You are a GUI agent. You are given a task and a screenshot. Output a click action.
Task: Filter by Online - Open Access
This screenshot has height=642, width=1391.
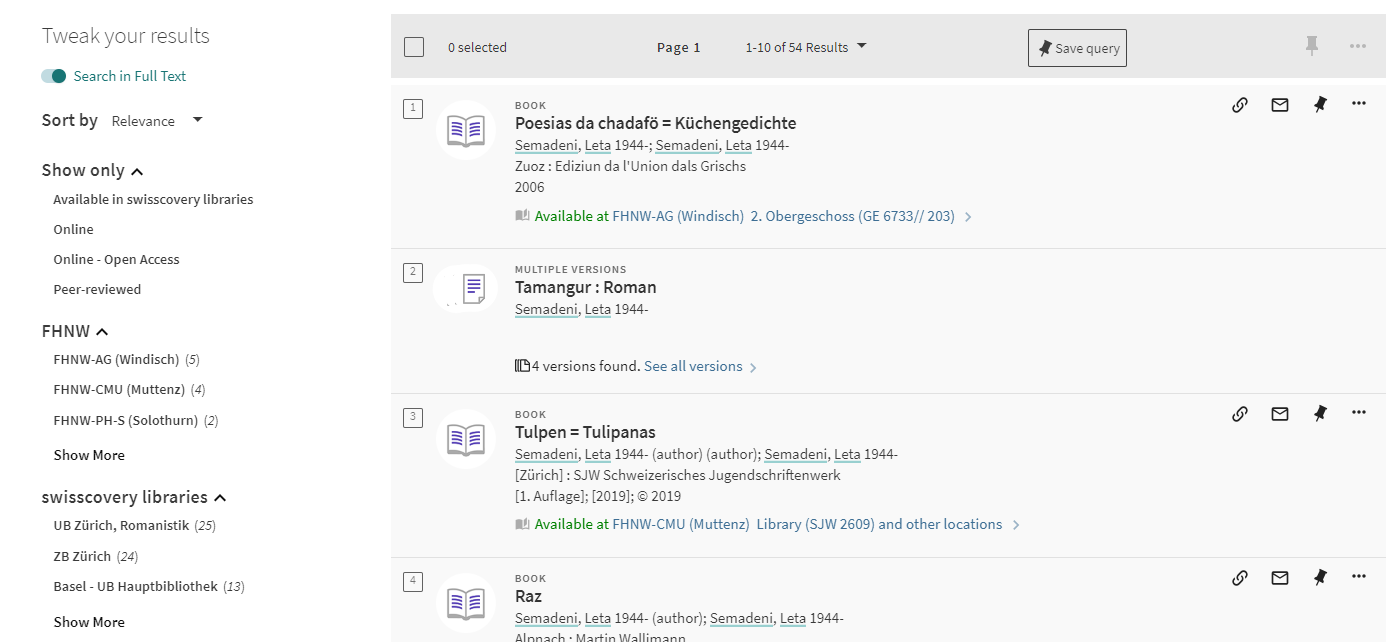click(x=116, y=259)
